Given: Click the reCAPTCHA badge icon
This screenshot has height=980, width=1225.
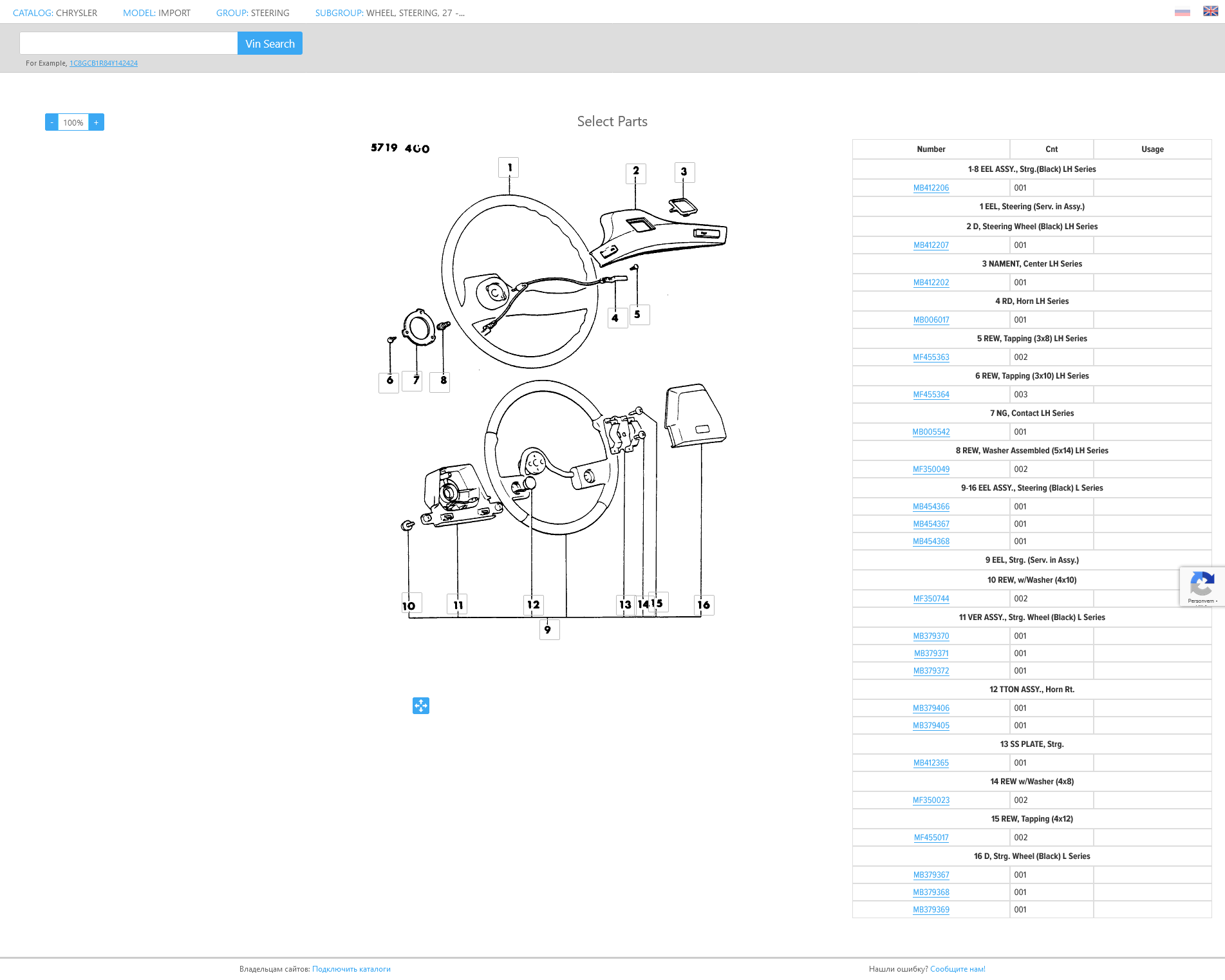Looking at the screenshot, I should tap(1201, 585).
